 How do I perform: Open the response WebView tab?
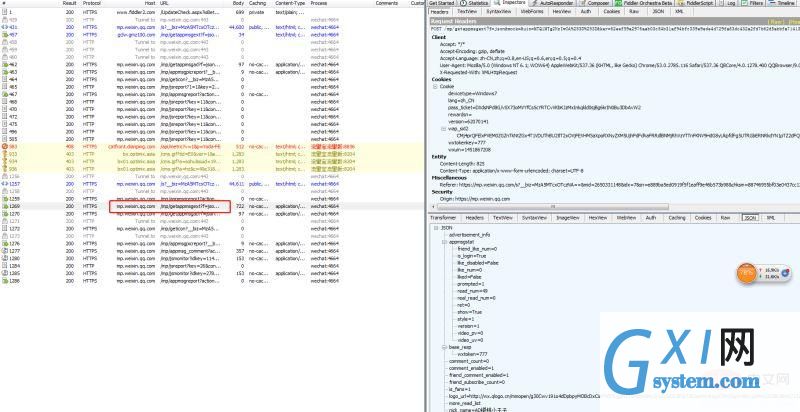click(x=626, y=218)
